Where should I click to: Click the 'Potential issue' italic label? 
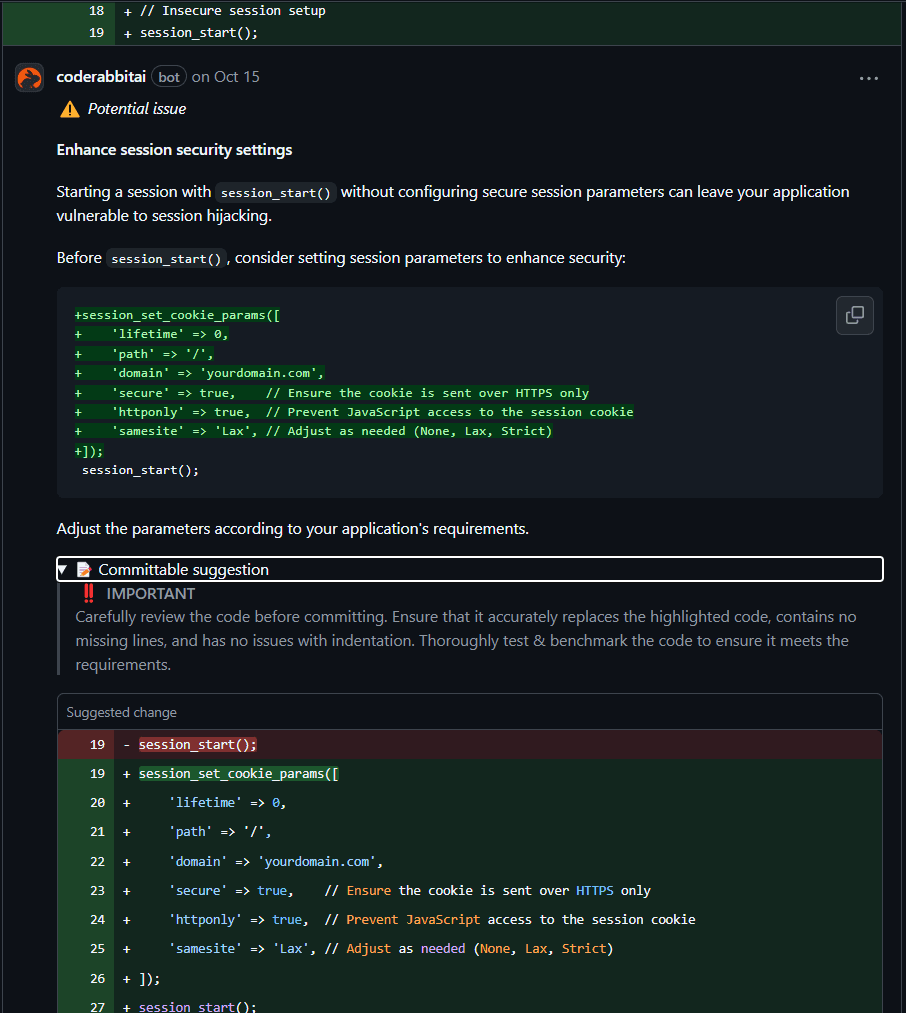pyautogui.click(x=137, y=109)
